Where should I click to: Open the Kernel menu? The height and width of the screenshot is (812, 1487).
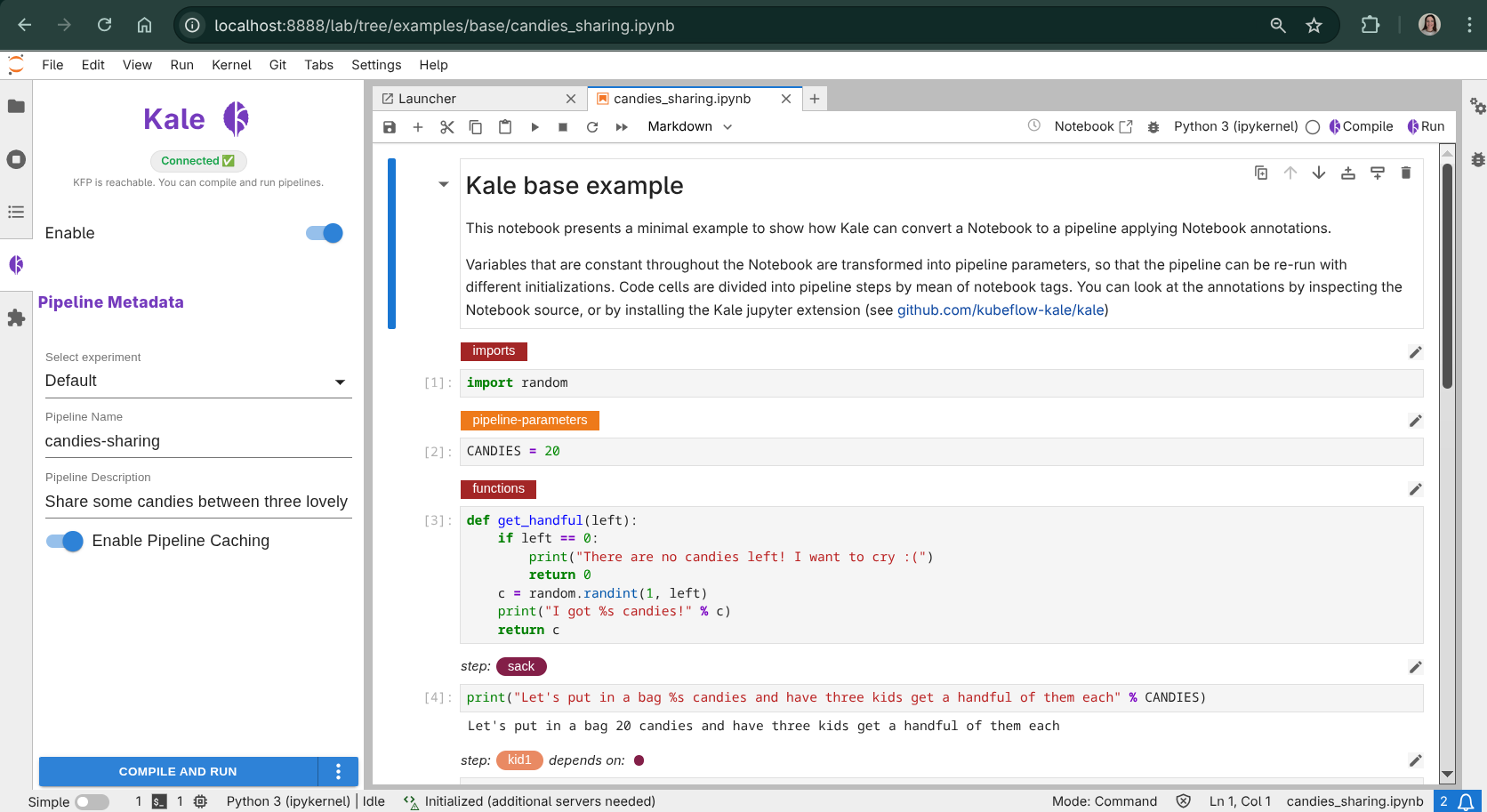coord(231,65)
